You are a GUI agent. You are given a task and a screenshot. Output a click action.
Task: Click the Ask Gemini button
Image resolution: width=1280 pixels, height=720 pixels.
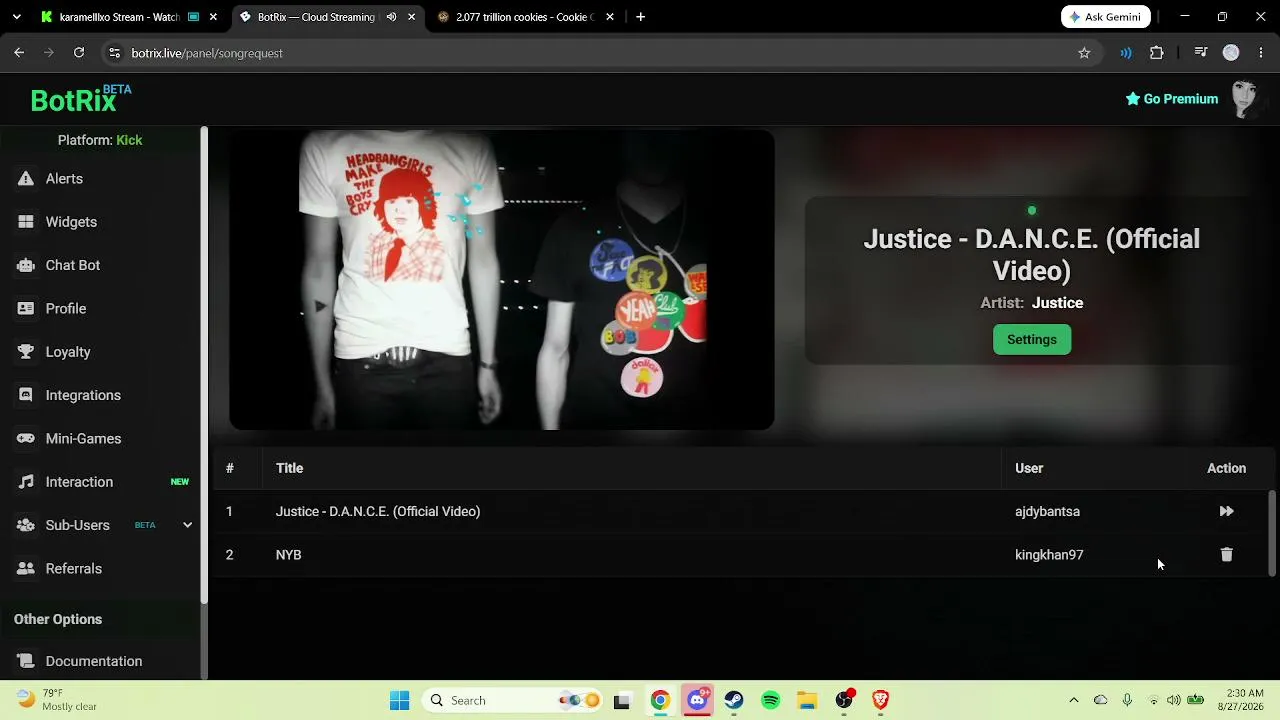point(1106,17)
